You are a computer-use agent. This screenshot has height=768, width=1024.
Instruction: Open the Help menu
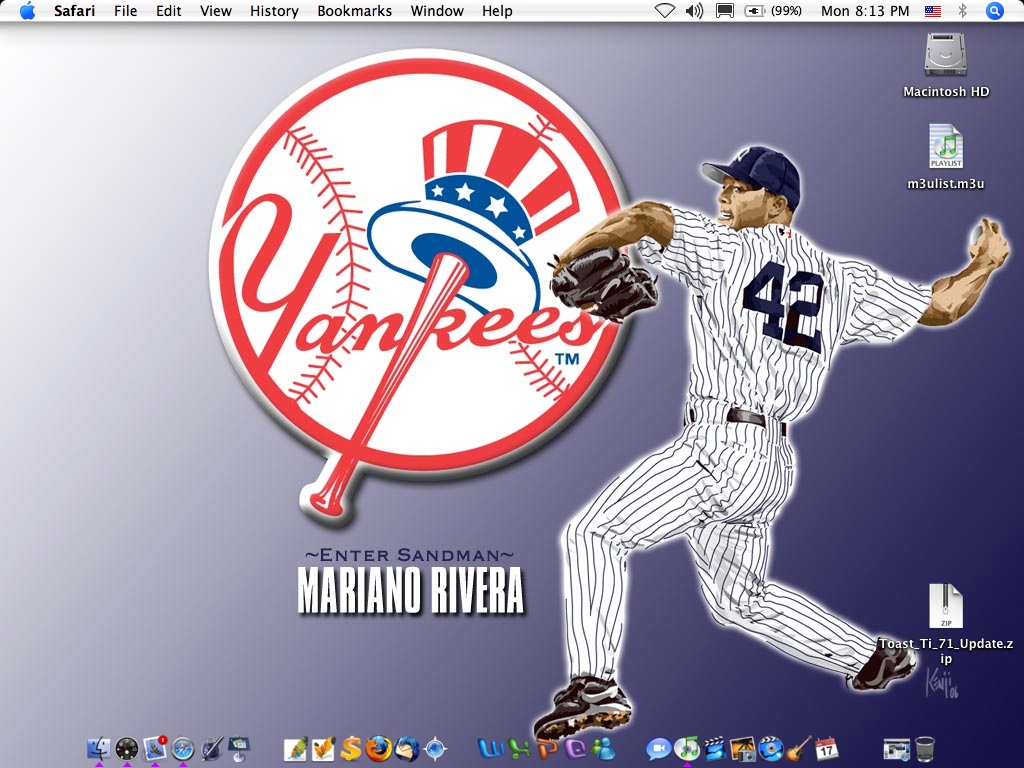(497, 11)
